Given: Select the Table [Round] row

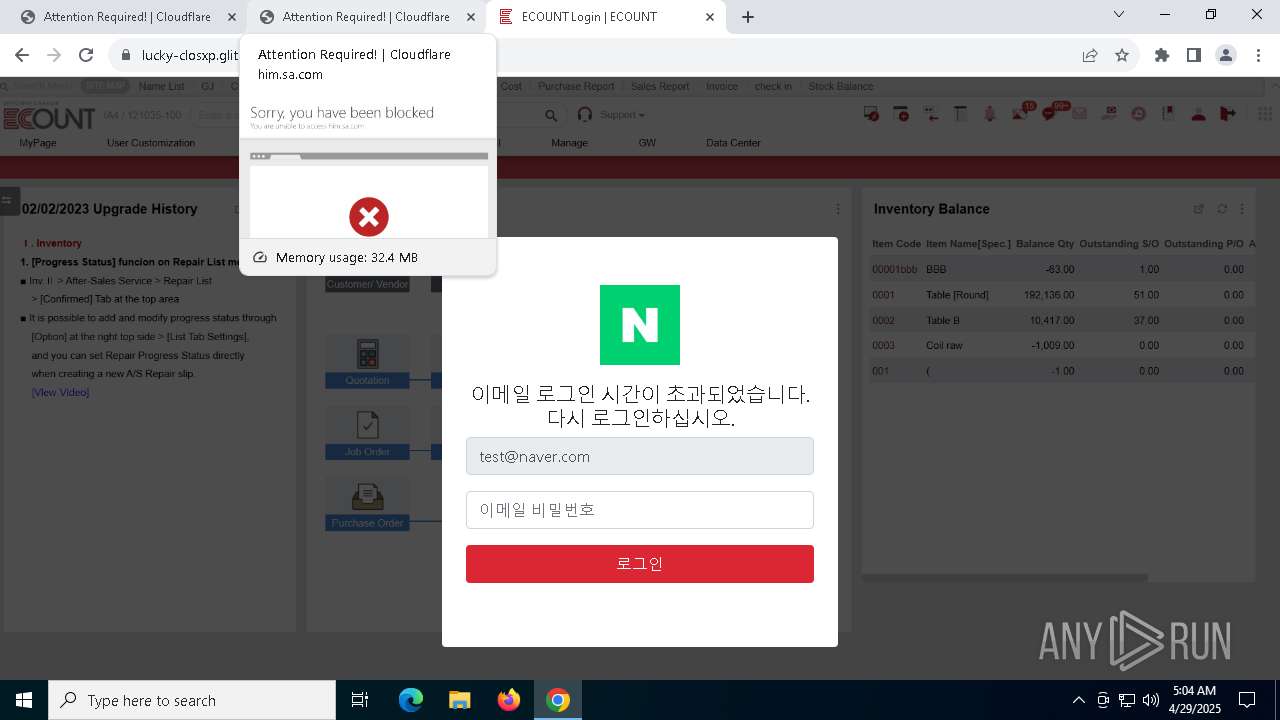Looking at the screenshot, I should [1062, 295].
